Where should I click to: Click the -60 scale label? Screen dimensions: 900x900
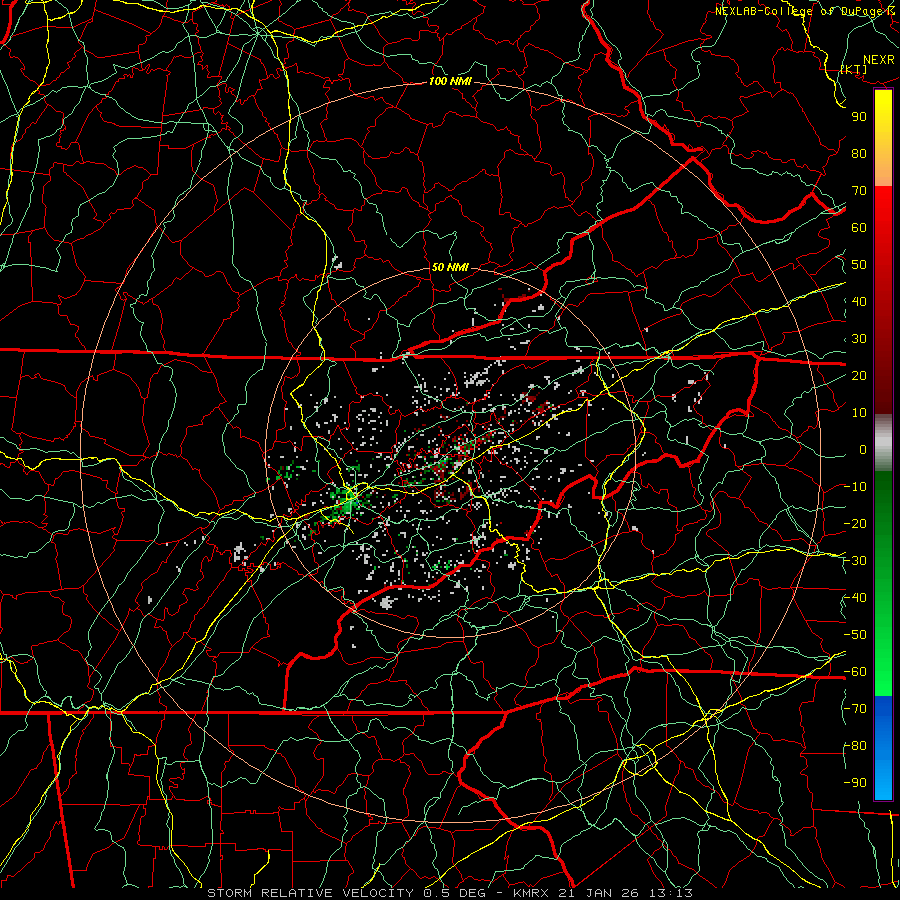tap(855, 672)
